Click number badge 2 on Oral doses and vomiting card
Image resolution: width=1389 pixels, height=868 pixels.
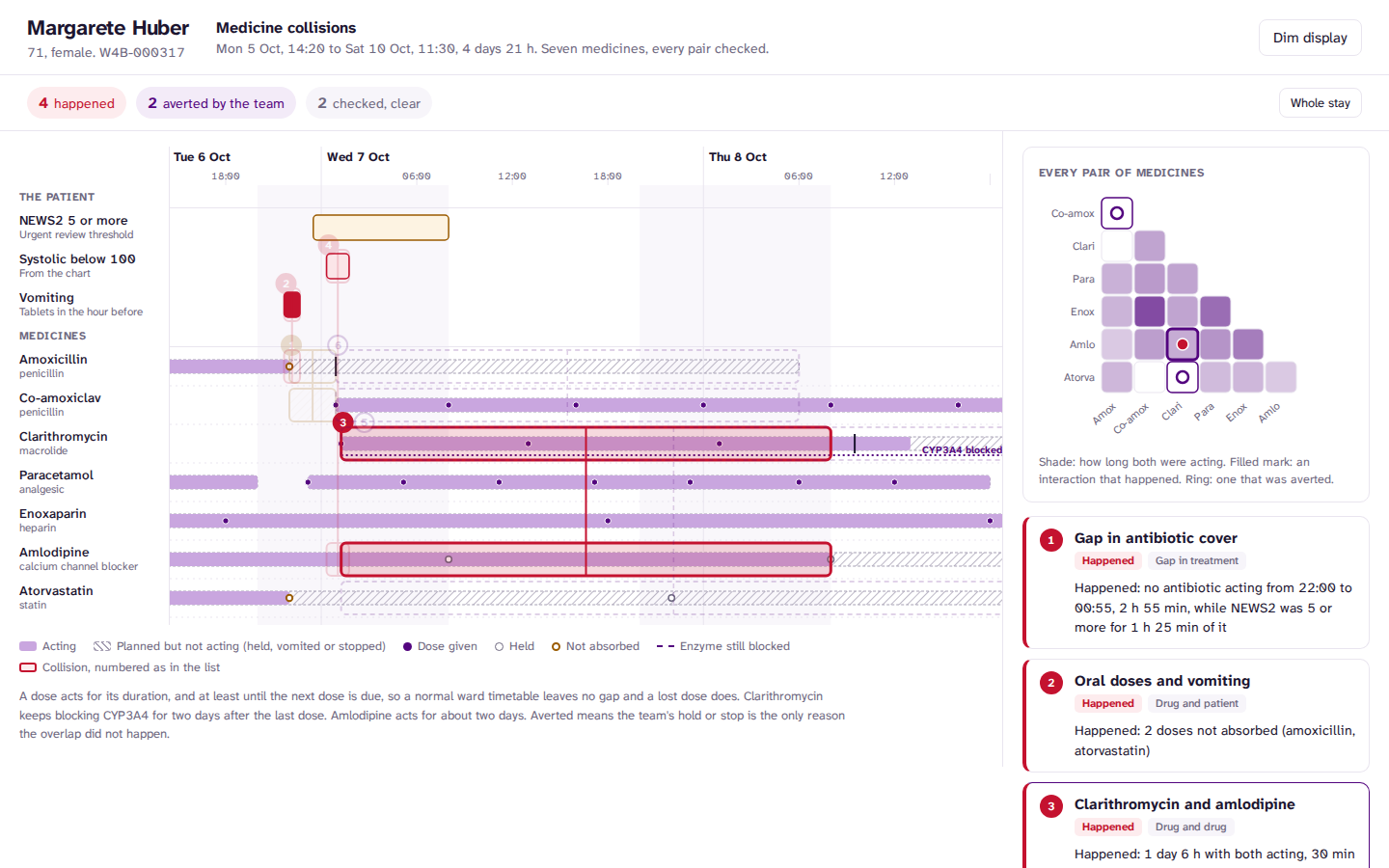pos(1051,683)
